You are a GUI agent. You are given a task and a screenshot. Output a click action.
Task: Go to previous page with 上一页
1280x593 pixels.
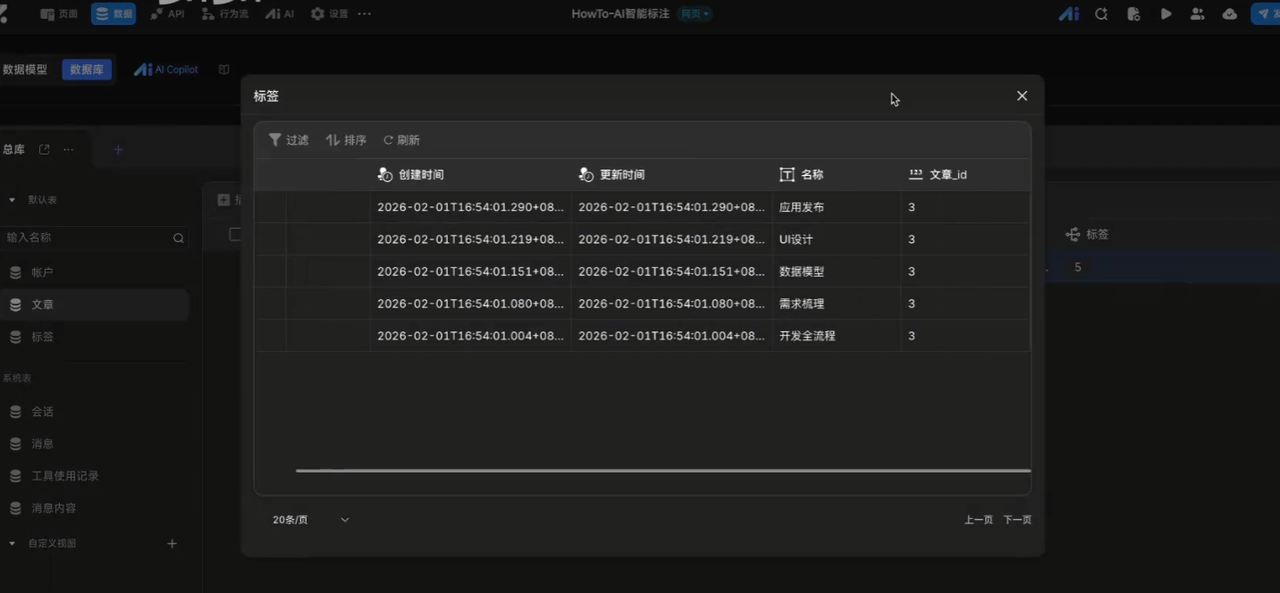click(x=978, y=520)
